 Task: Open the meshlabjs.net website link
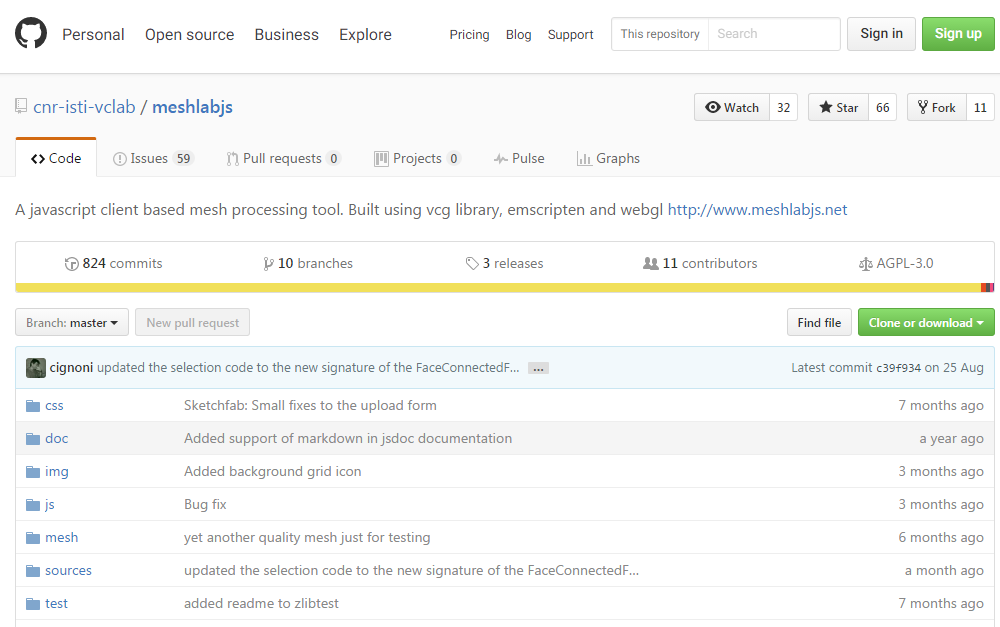[757, 210]
